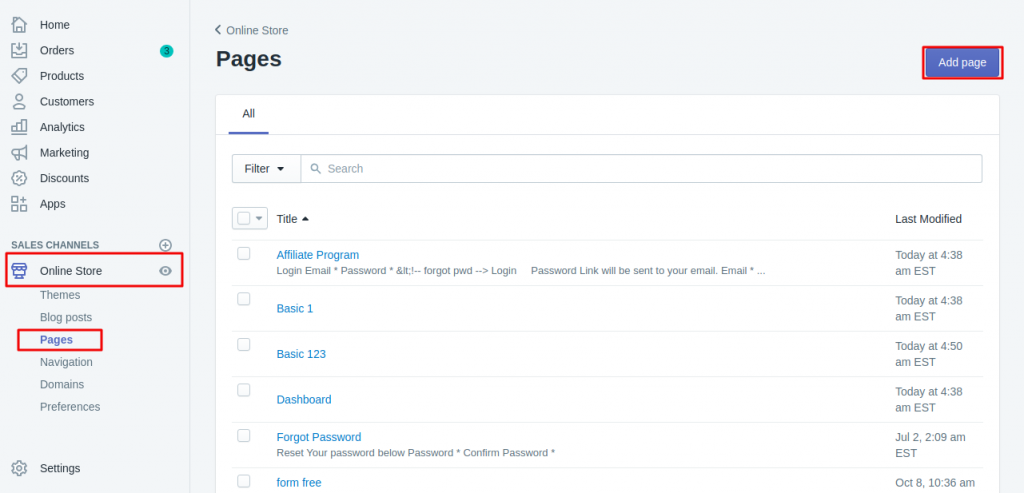
Task: Expand the bulk select-all dropdown arrow
Action: tap(260, 218)
